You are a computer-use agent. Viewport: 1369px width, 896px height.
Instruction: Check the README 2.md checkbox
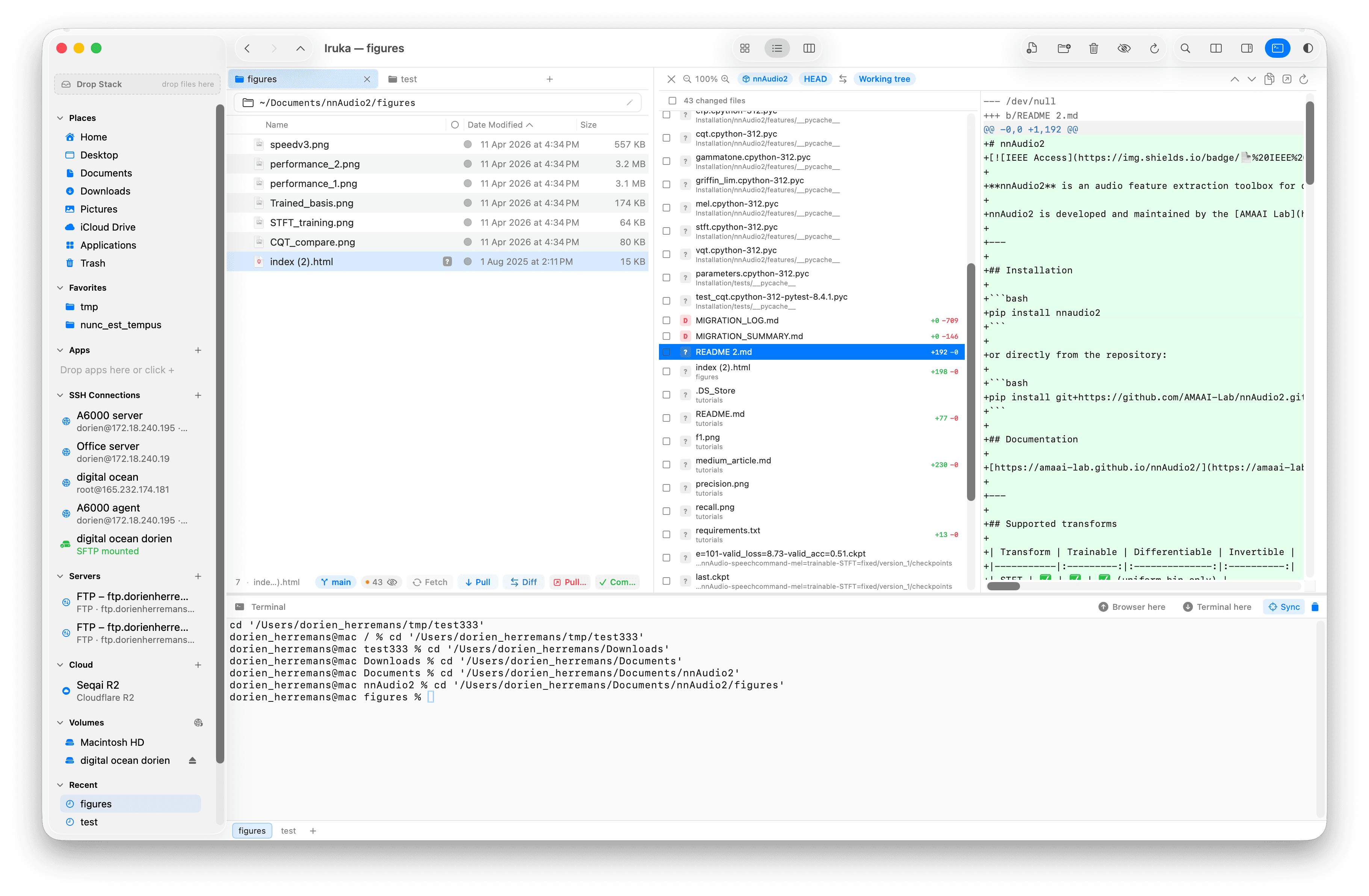coord(666,352)
